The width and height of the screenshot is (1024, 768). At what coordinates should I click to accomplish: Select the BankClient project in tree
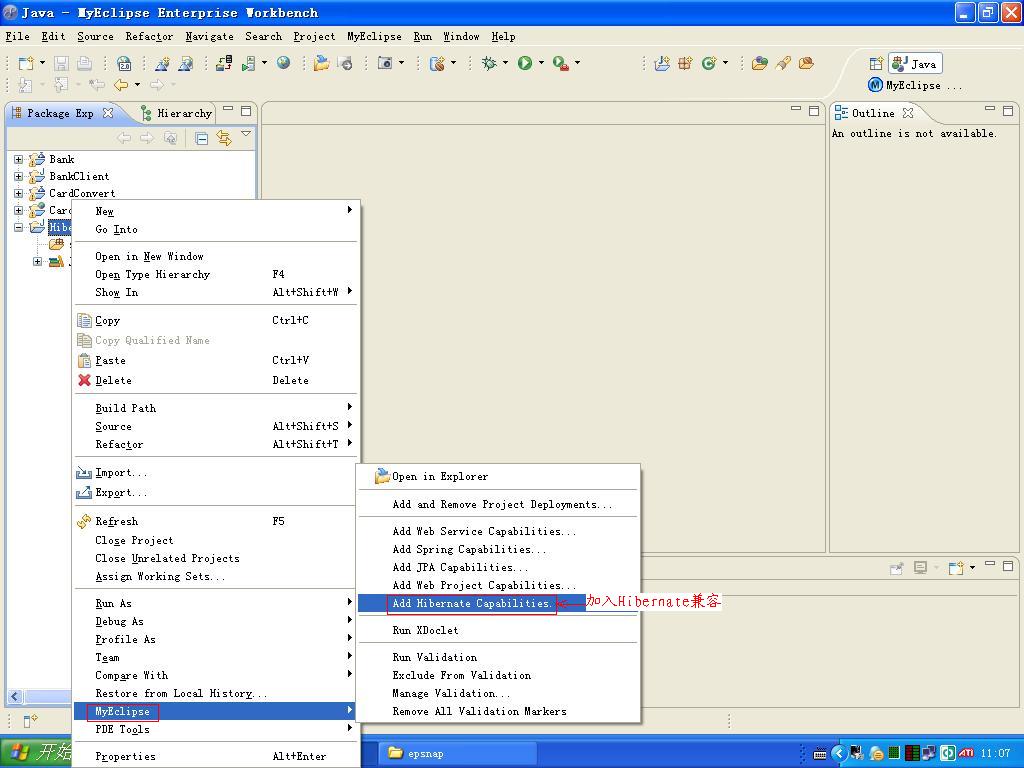(79, 176)
